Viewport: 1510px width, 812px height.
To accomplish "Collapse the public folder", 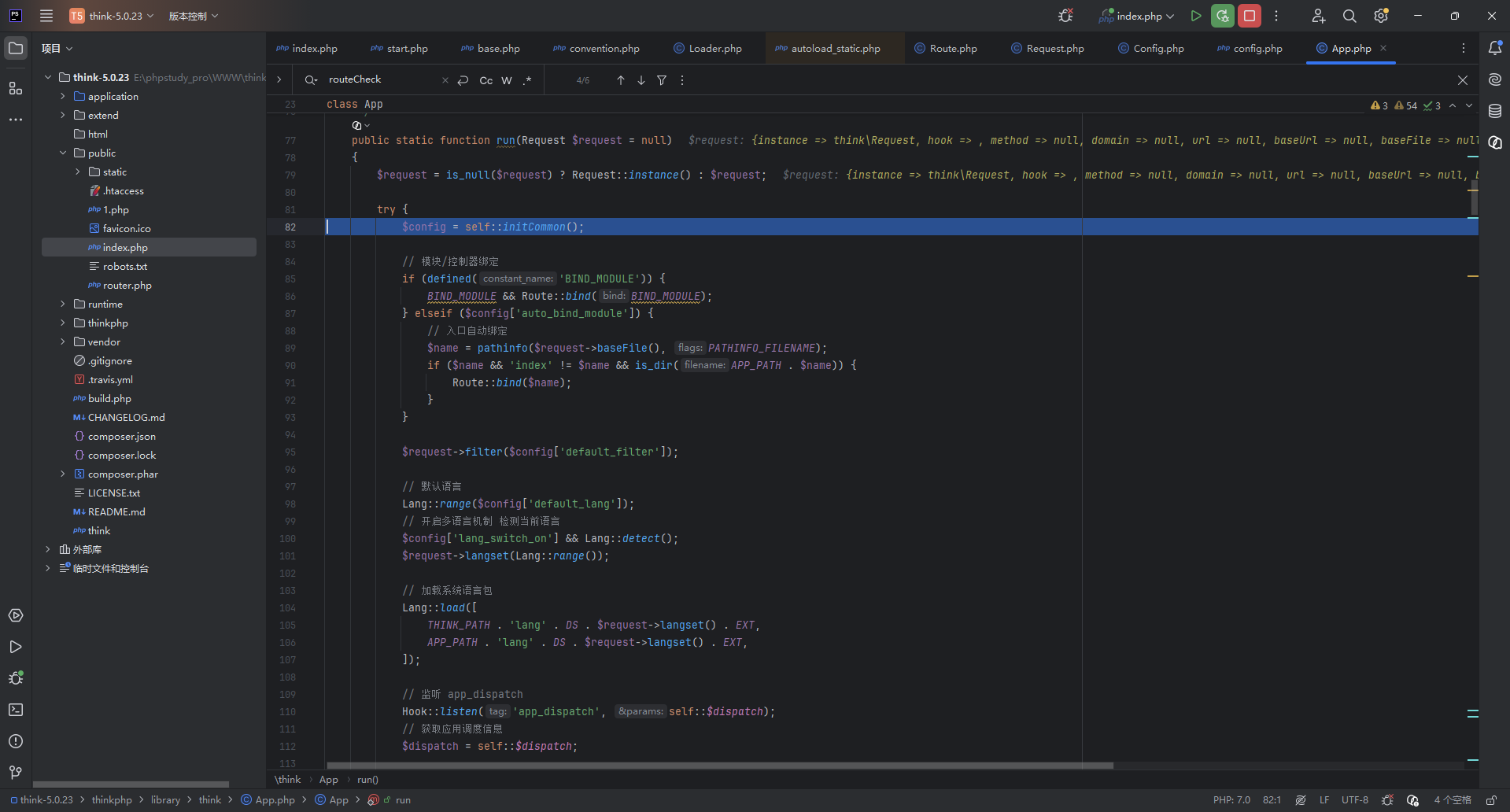I will [x=63, y=153].
